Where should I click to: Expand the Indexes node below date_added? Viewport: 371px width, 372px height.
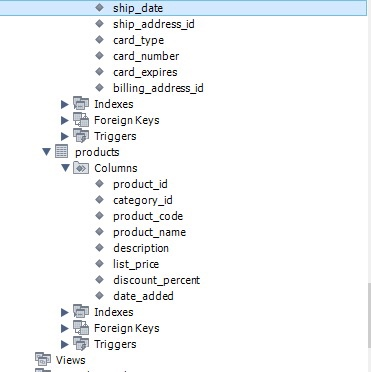coord(65,312)
